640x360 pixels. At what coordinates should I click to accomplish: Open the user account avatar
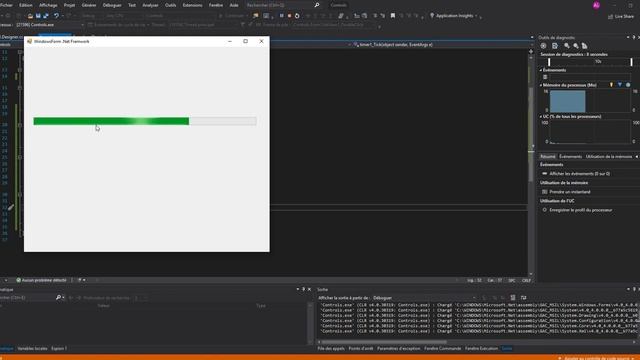coord(596,5)
